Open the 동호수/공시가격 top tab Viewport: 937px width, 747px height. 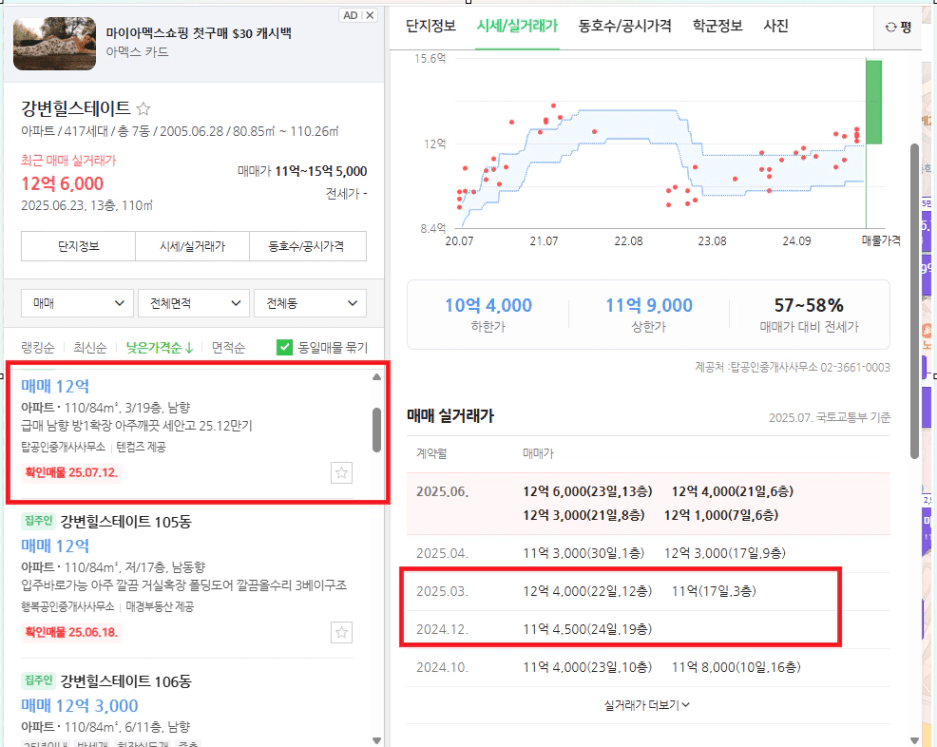(x=624, y=26)
